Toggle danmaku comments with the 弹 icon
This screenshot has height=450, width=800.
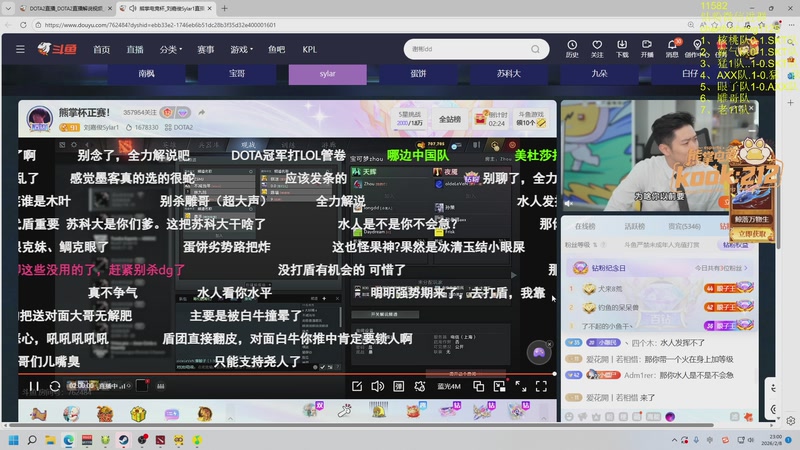(x=398, y=386)
